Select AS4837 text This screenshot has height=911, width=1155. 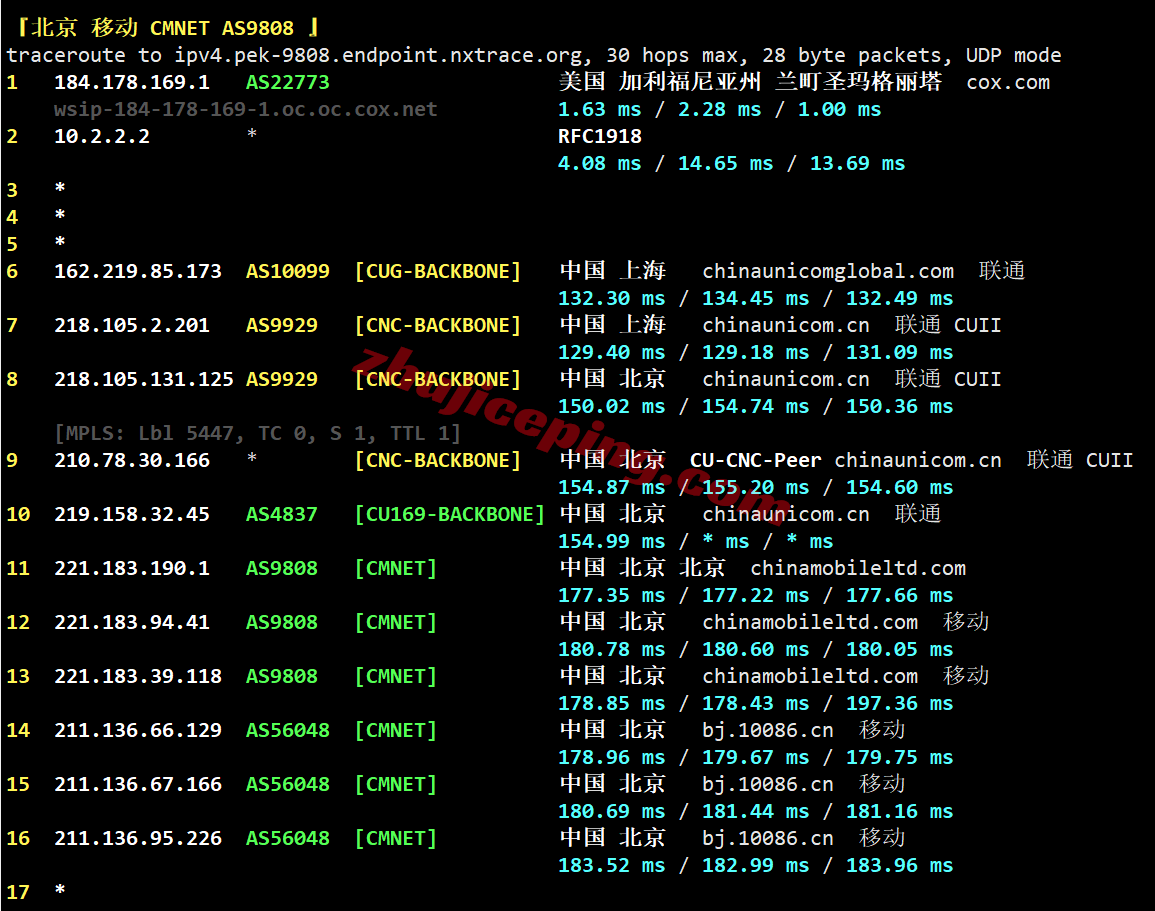click(x=281, y=514)
